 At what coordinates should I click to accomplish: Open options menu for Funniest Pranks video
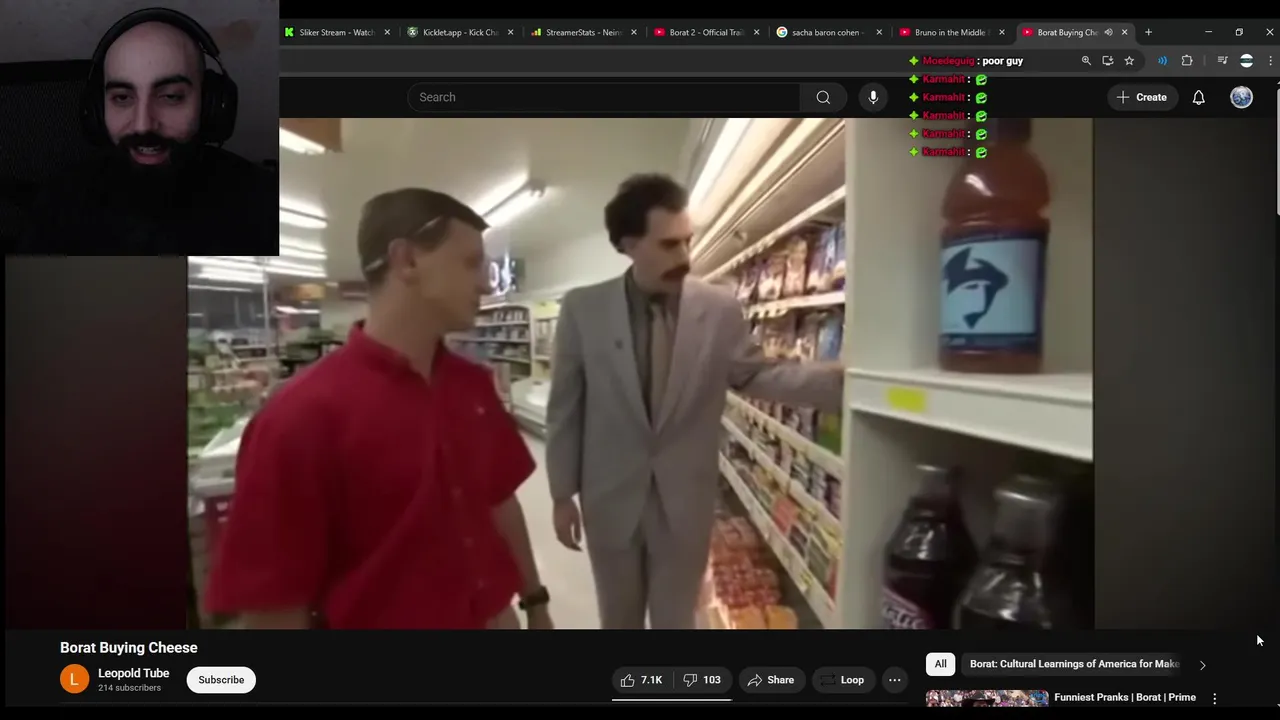click(x=1215, y=698)
